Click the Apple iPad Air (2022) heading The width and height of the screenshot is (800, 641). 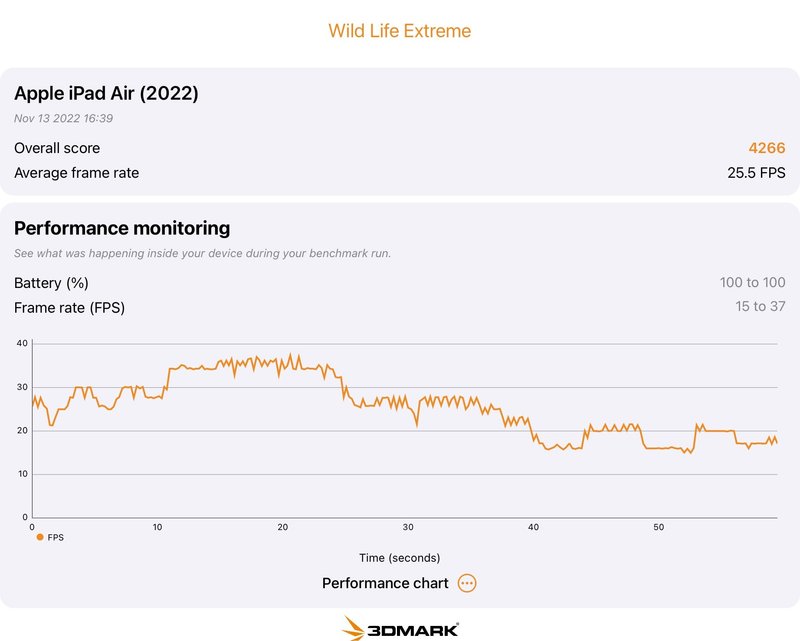coord(106,94)
